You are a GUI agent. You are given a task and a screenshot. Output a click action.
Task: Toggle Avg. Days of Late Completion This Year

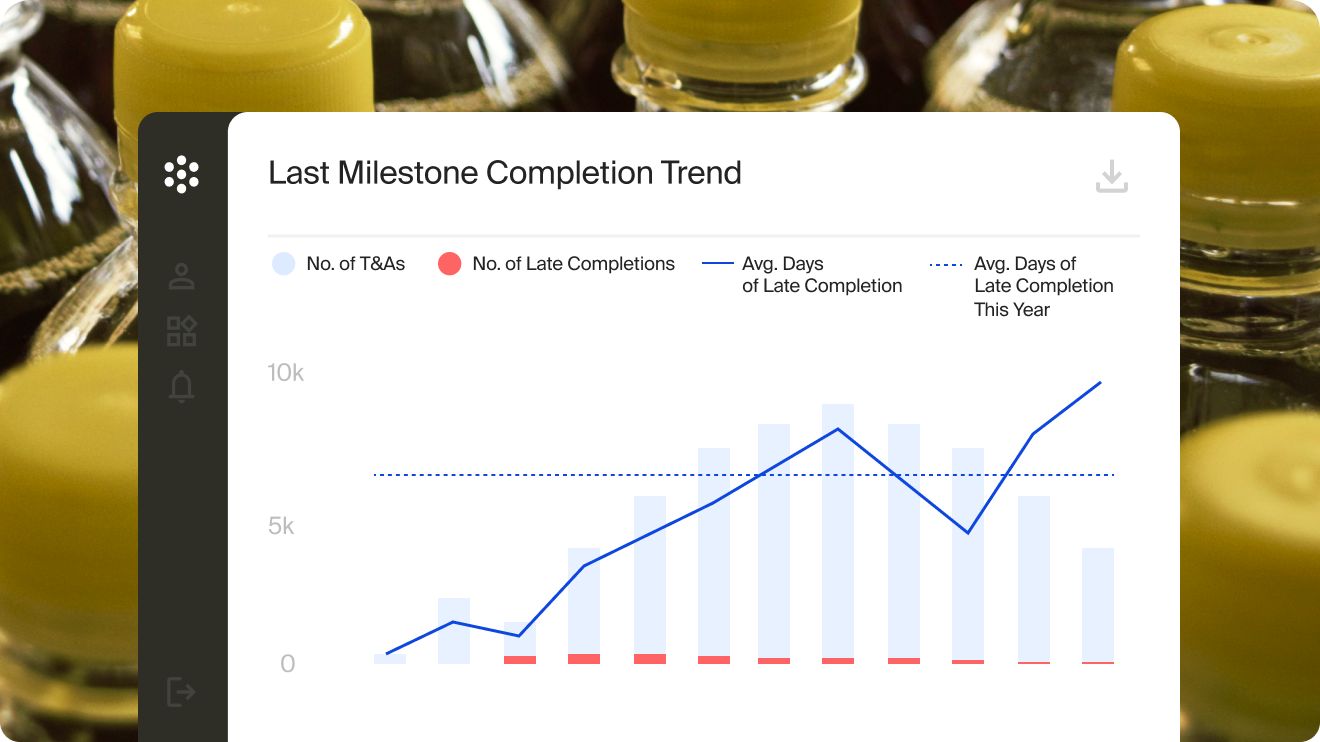[x=1043, y=286]
